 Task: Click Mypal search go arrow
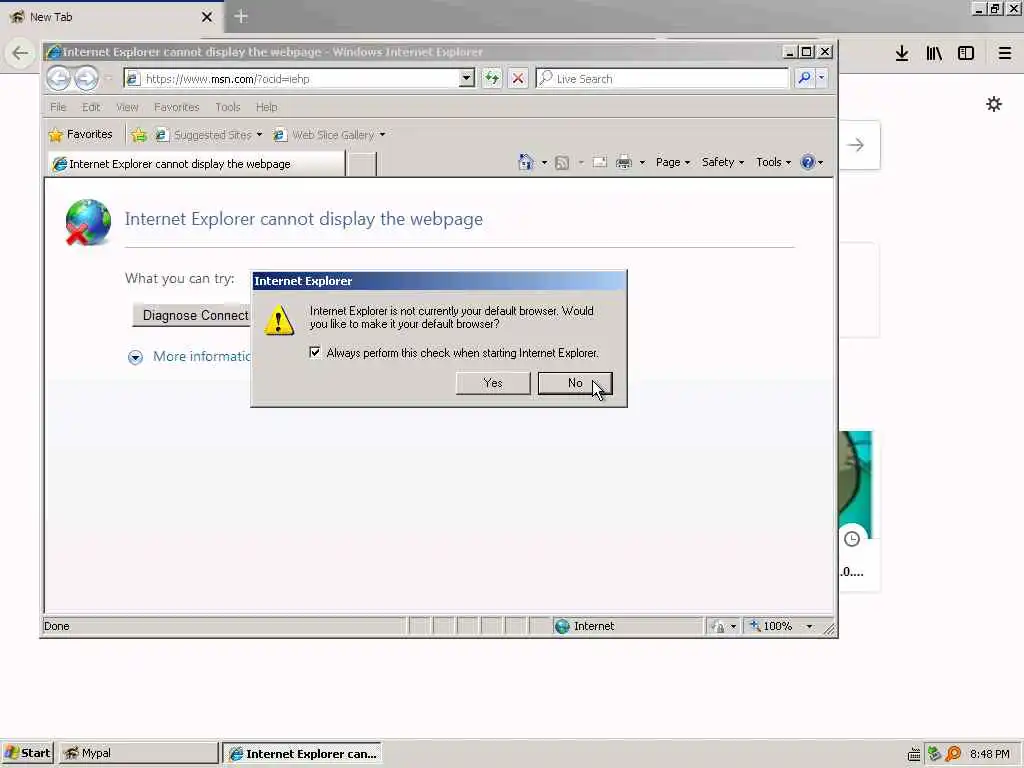[x=856, y=145]
